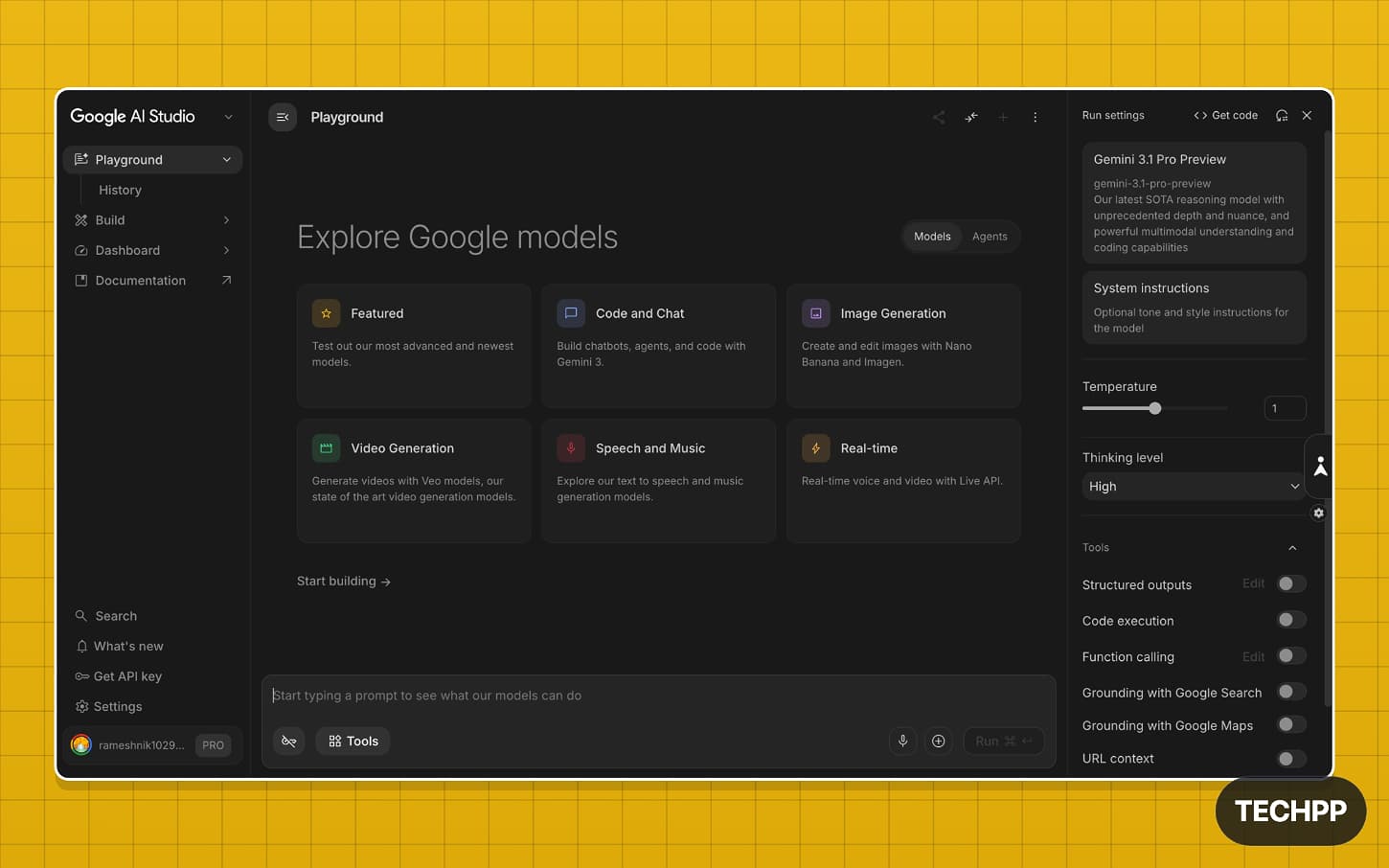Toggle the Structured outputs switch
The image size is (1389, 868).
[x=1291, y=583]
